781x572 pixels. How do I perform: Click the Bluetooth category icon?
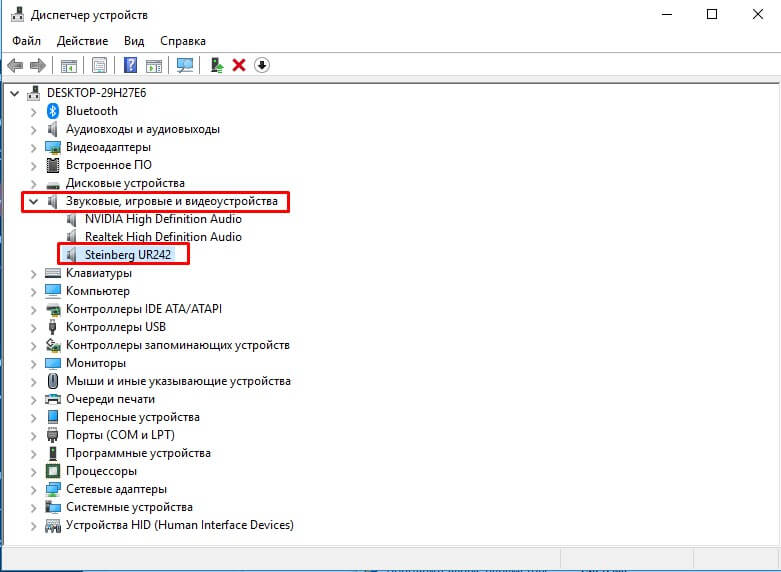[53, 111]
